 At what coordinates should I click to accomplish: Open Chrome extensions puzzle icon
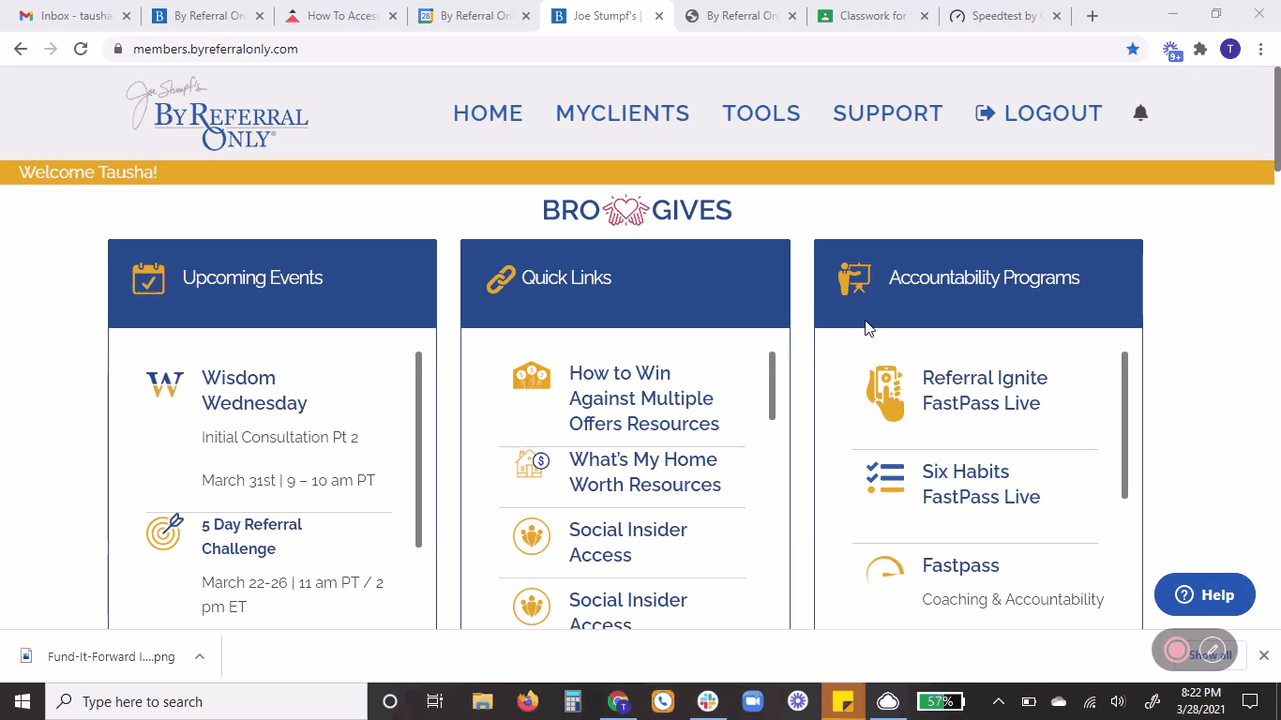click(x=1201, y=49)
